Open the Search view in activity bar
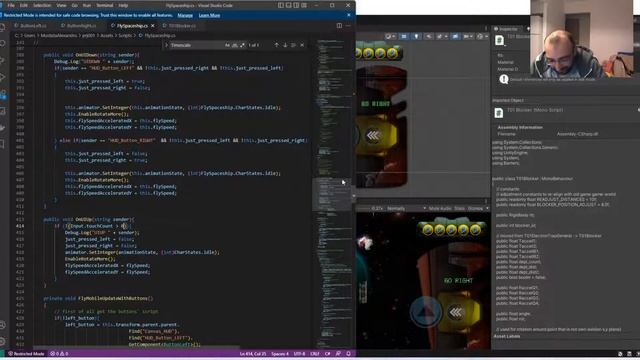This screenshot has width=640, height=360. coord(3,44)
